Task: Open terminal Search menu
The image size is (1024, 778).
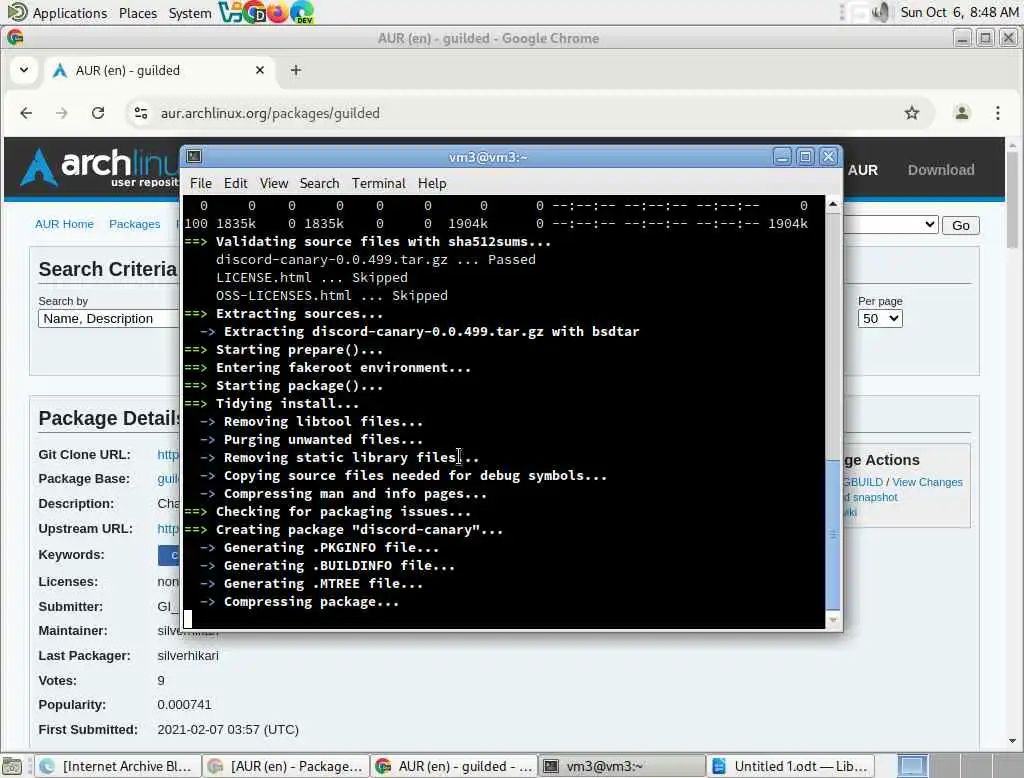Action: click(x=319, y=184)
